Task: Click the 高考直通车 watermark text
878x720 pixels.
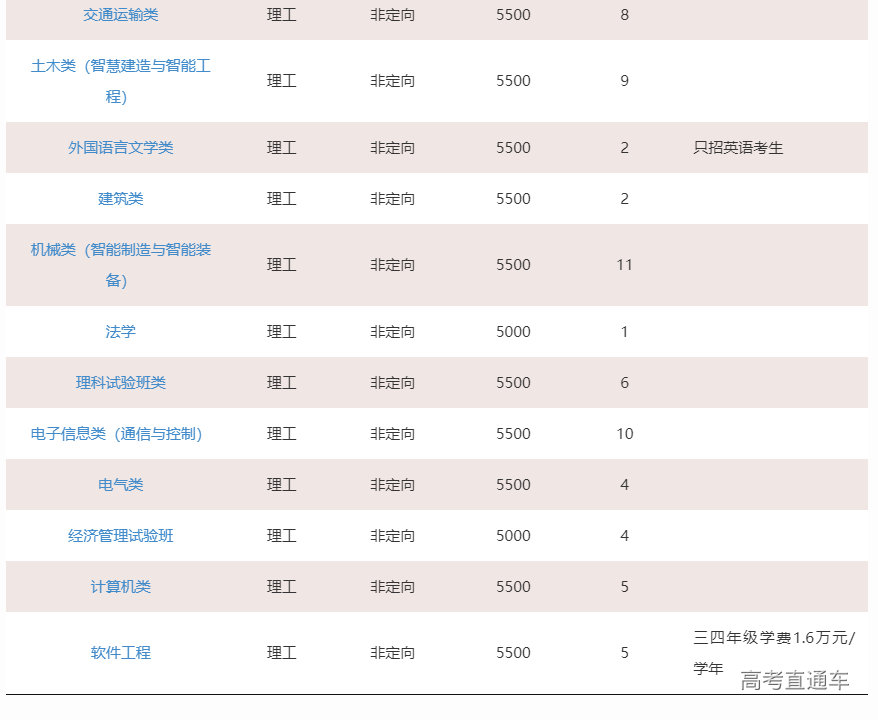Action: (x=794, y=681)
